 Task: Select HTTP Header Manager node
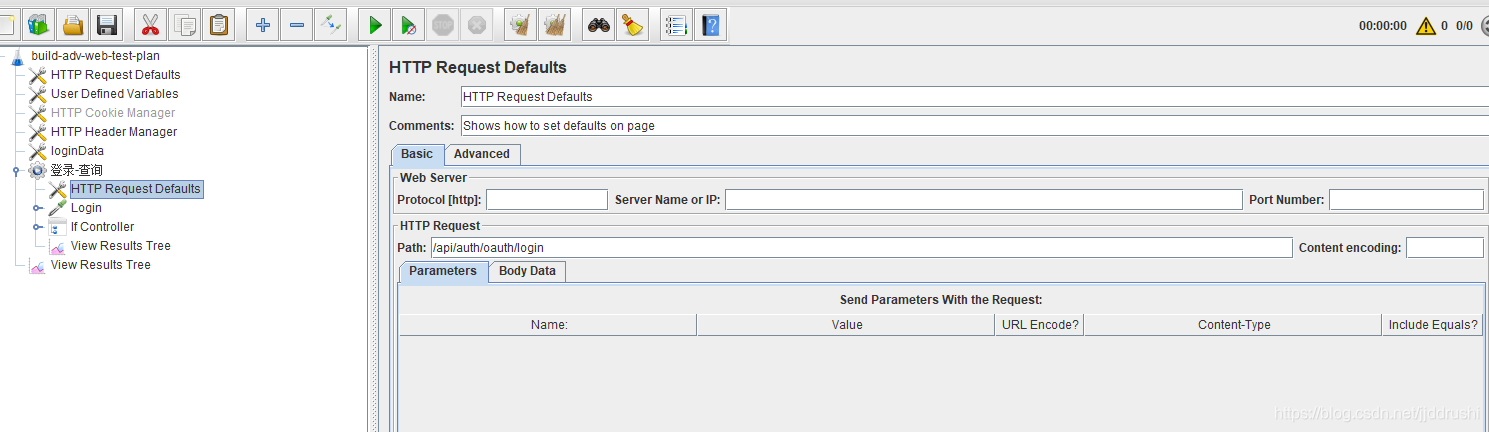coord(114,132)
